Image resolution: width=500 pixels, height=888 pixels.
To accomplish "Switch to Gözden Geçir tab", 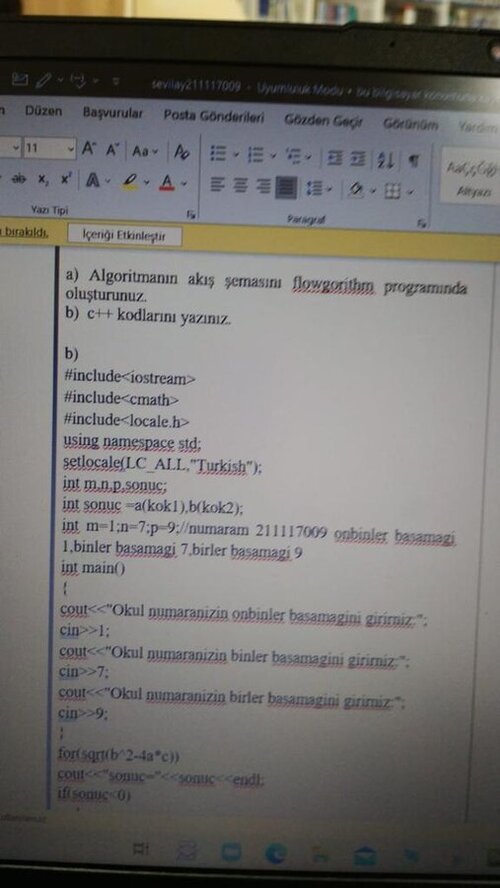I will pyautogui.click(x=324, y=119).
